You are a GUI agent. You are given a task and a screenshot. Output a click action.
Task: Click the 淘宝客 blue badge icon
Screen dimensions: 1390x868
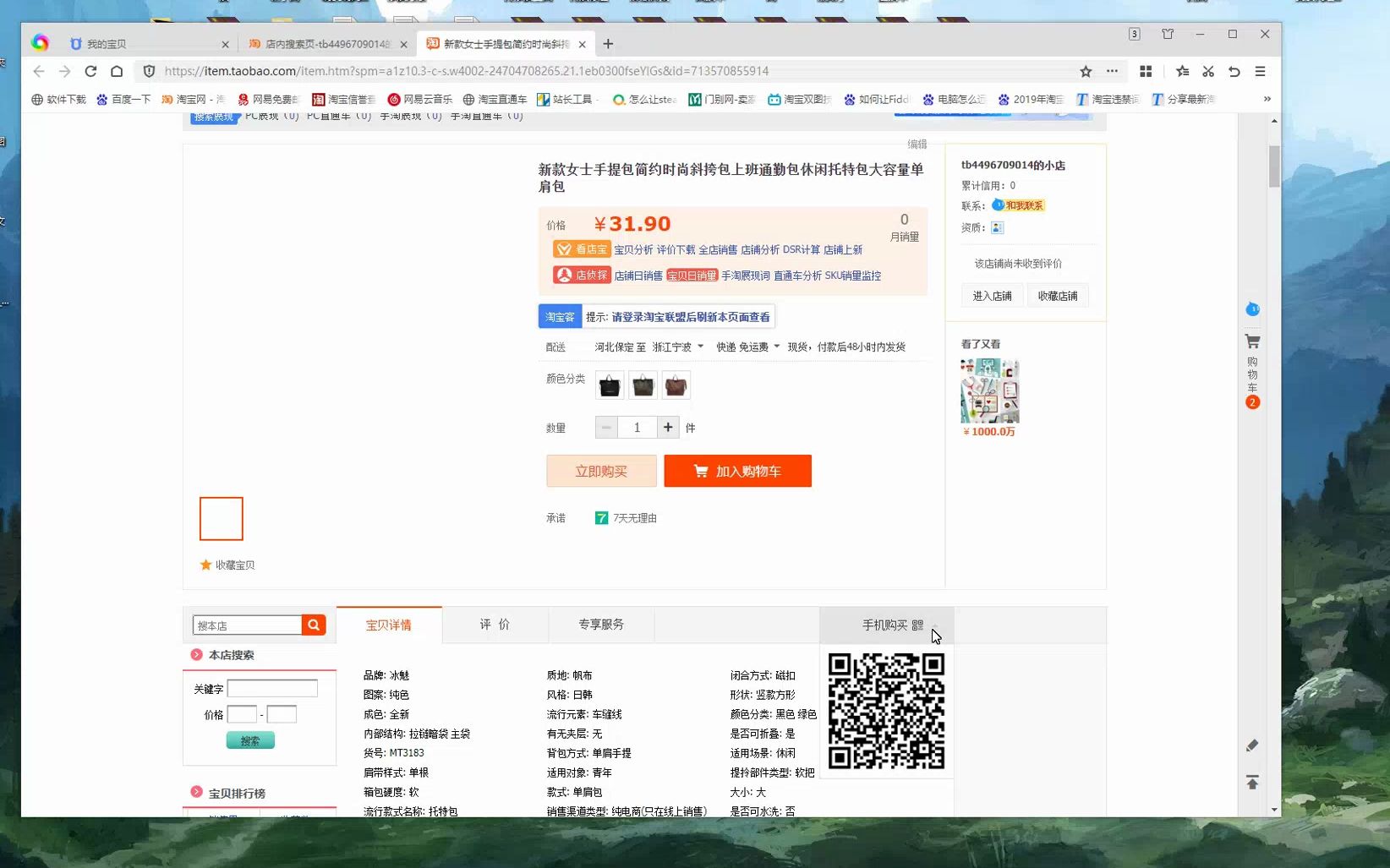[x=559, y=316]
